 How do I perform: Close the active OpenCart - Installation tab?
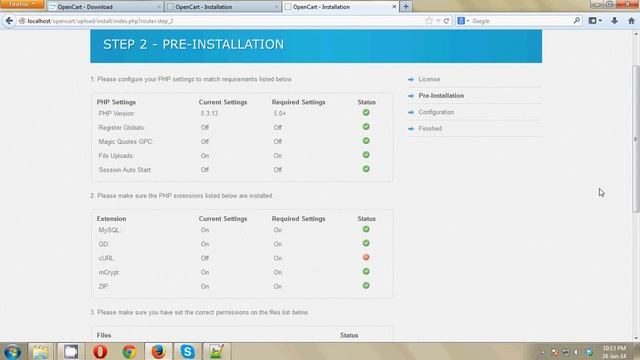pos(394,7)
